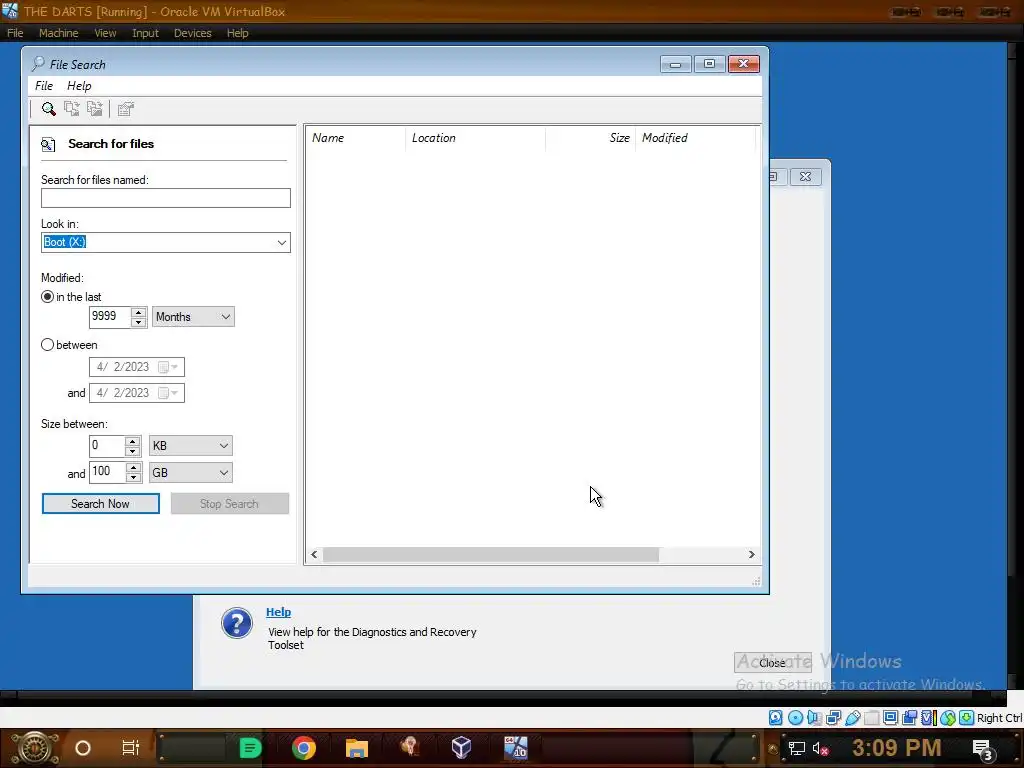Increase the 9999 months spinner value
The height and width of the screenshot is (768, 1024).
pos(138,312)
